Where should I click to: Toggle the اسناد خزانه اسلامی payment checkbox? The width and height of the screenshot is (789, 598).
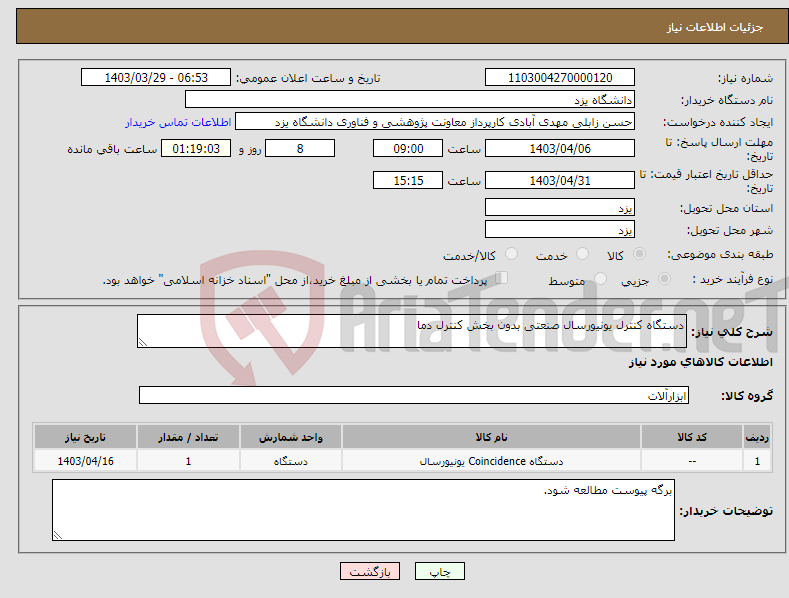501,278
